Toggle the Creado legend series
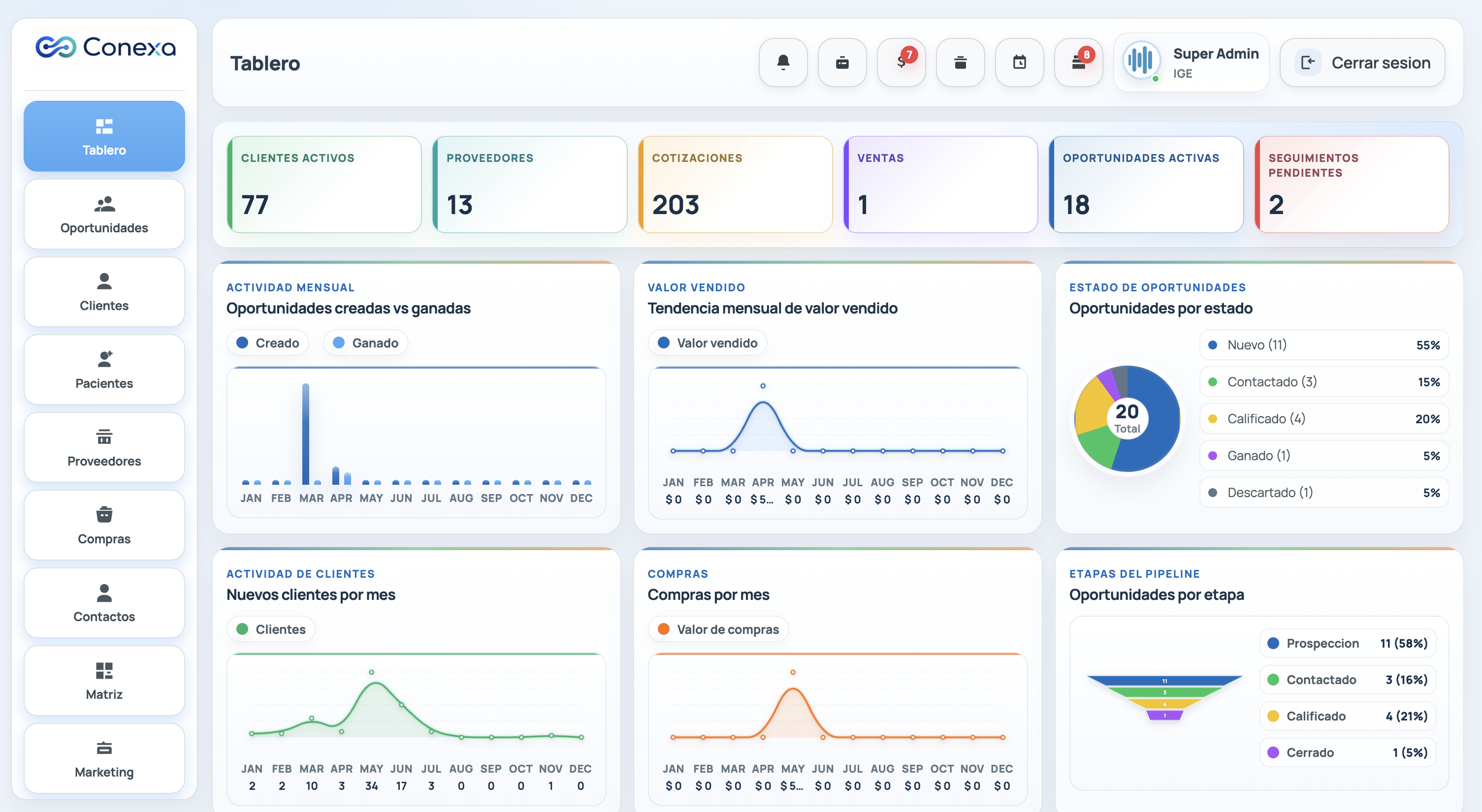The height and width of the screenshot is (812, 1482). 268,343
